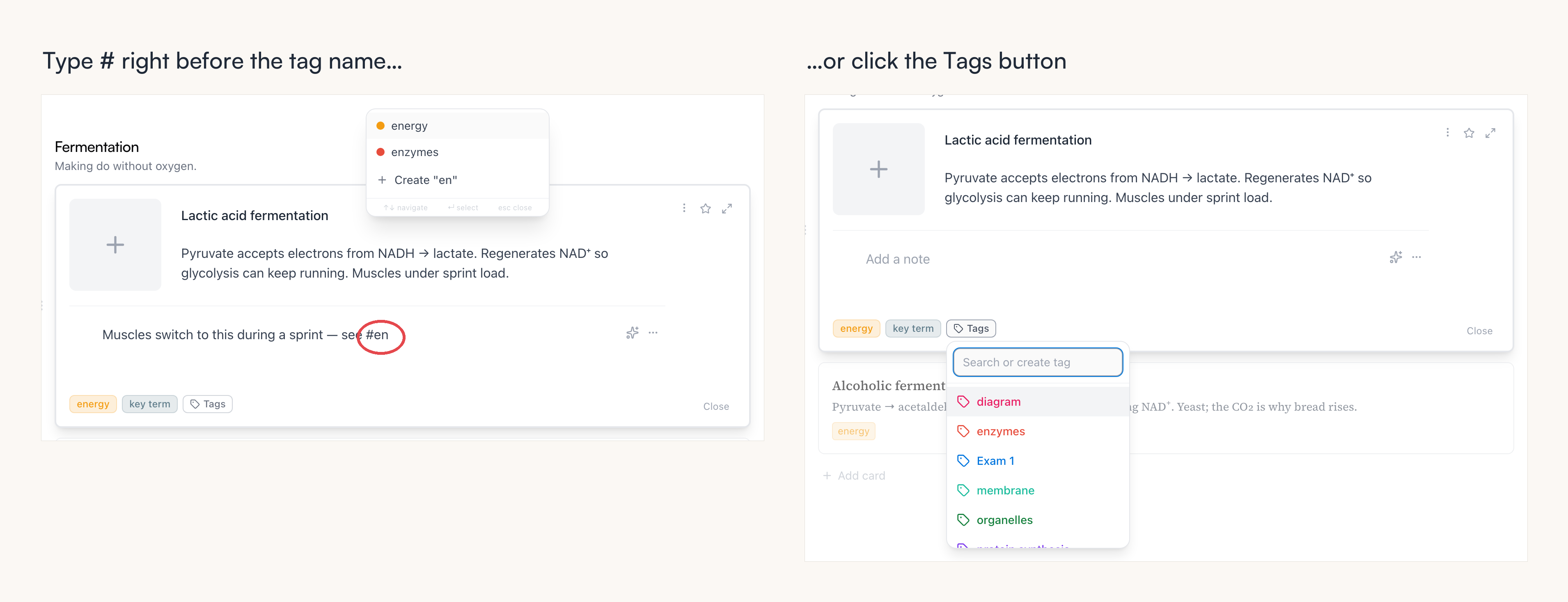Star the left Lactic acid fermentation card
Viewport: 1568px width, 602px height.
(x=706, y=208)
